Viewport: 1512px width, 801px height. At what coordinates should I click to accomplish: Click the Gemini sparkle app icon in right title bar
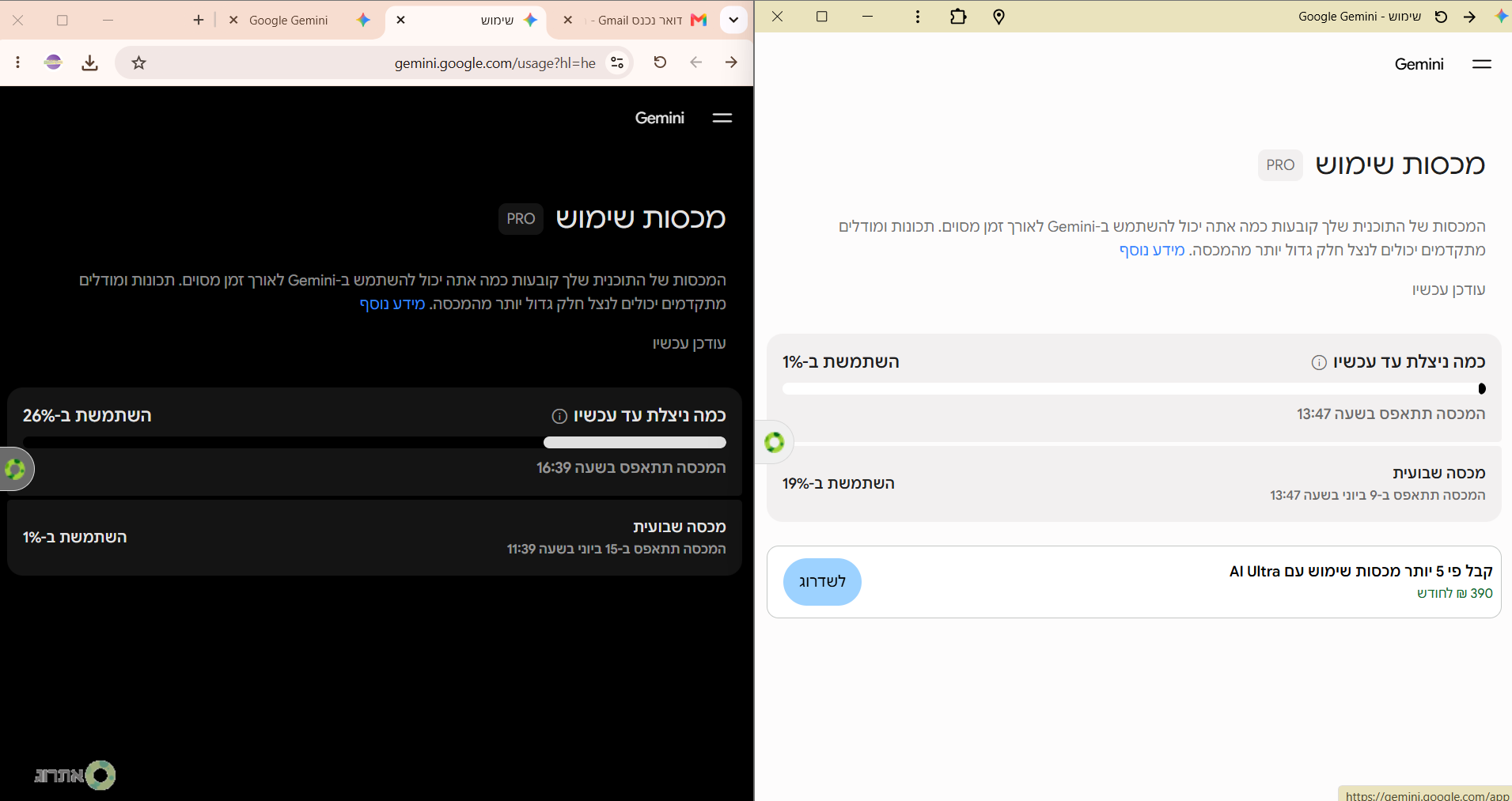tap(1501, 16)
